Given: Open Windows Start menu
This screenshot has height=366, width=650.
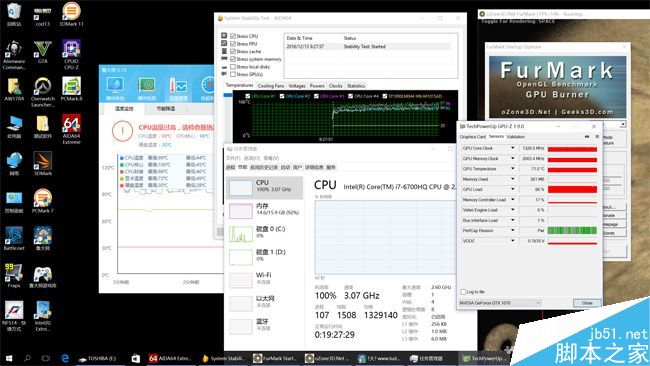Looking at the screenshot, I should tap(9, 358).
